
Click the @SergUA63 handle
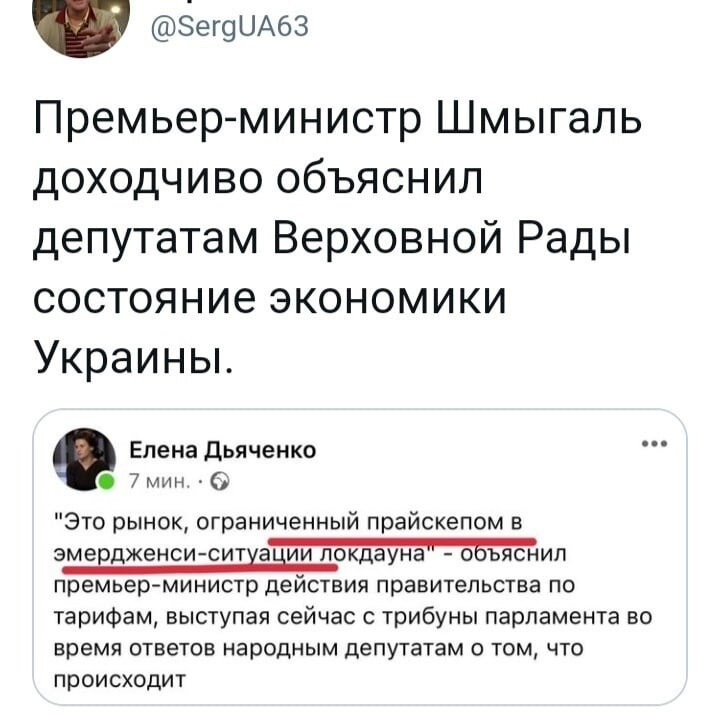point(230,26)
